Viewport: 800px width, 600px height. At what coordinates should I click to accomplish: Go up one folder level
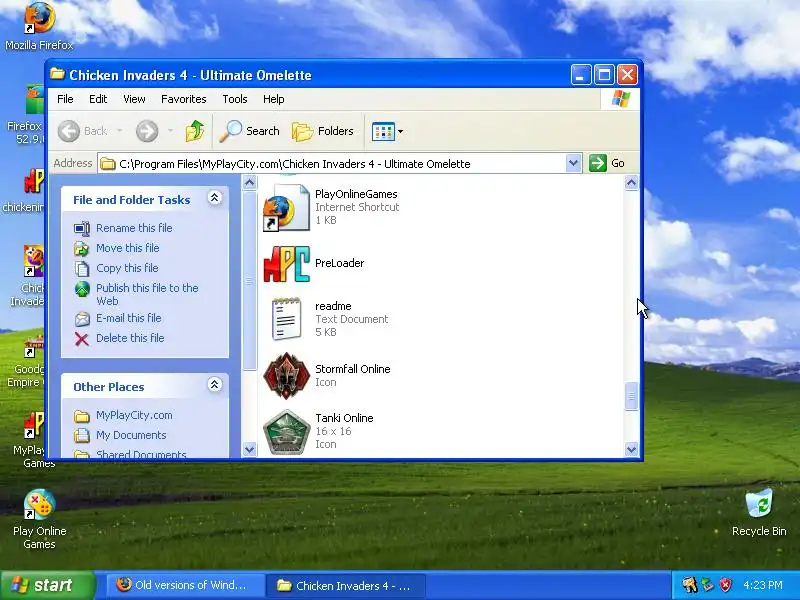(x=194, y=131)
